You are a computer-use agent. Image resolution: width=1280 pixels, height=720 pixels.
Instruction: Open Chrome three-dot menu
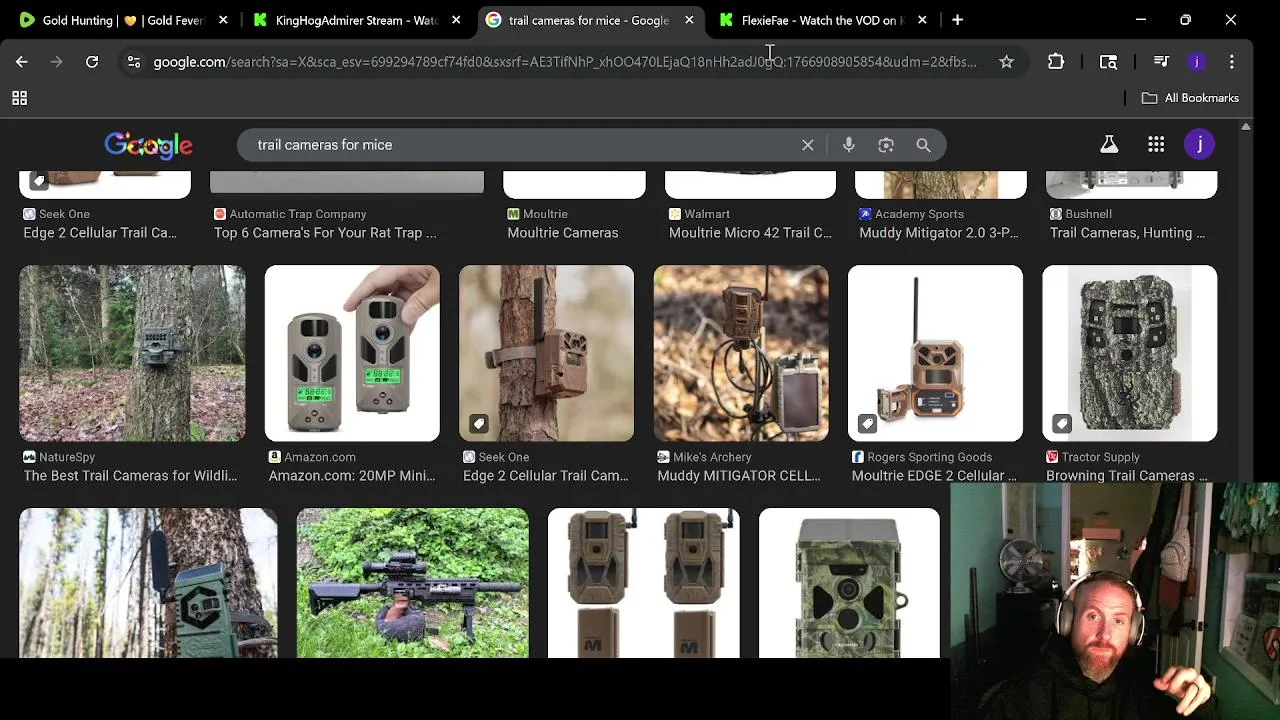point(1232,62)
